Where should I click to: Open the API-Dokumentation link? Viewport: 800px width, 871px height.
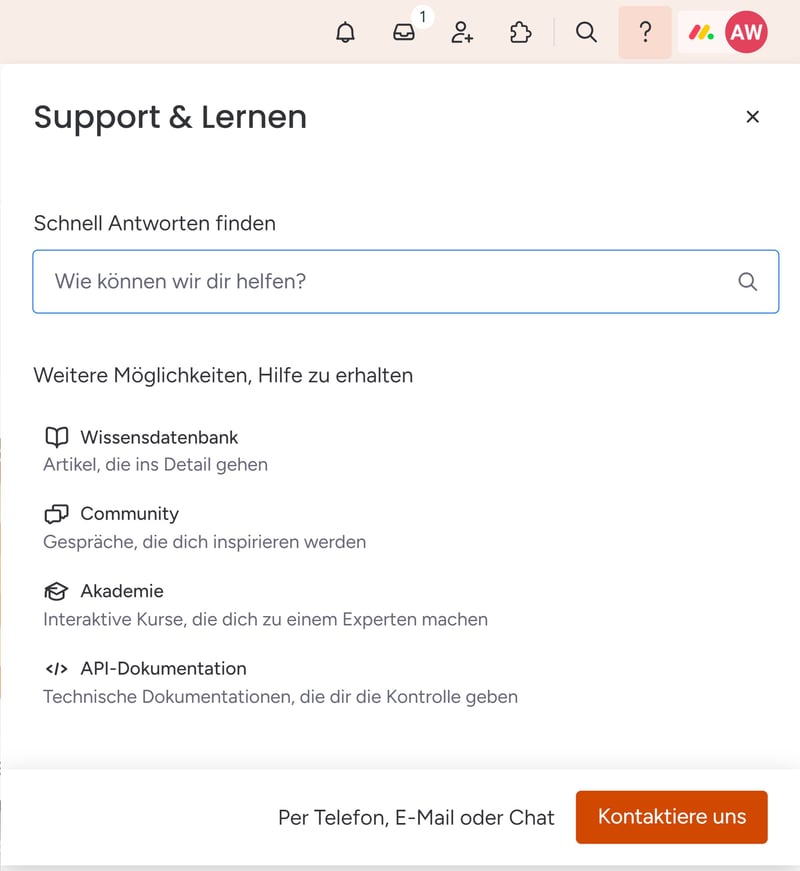pos(163,668)
